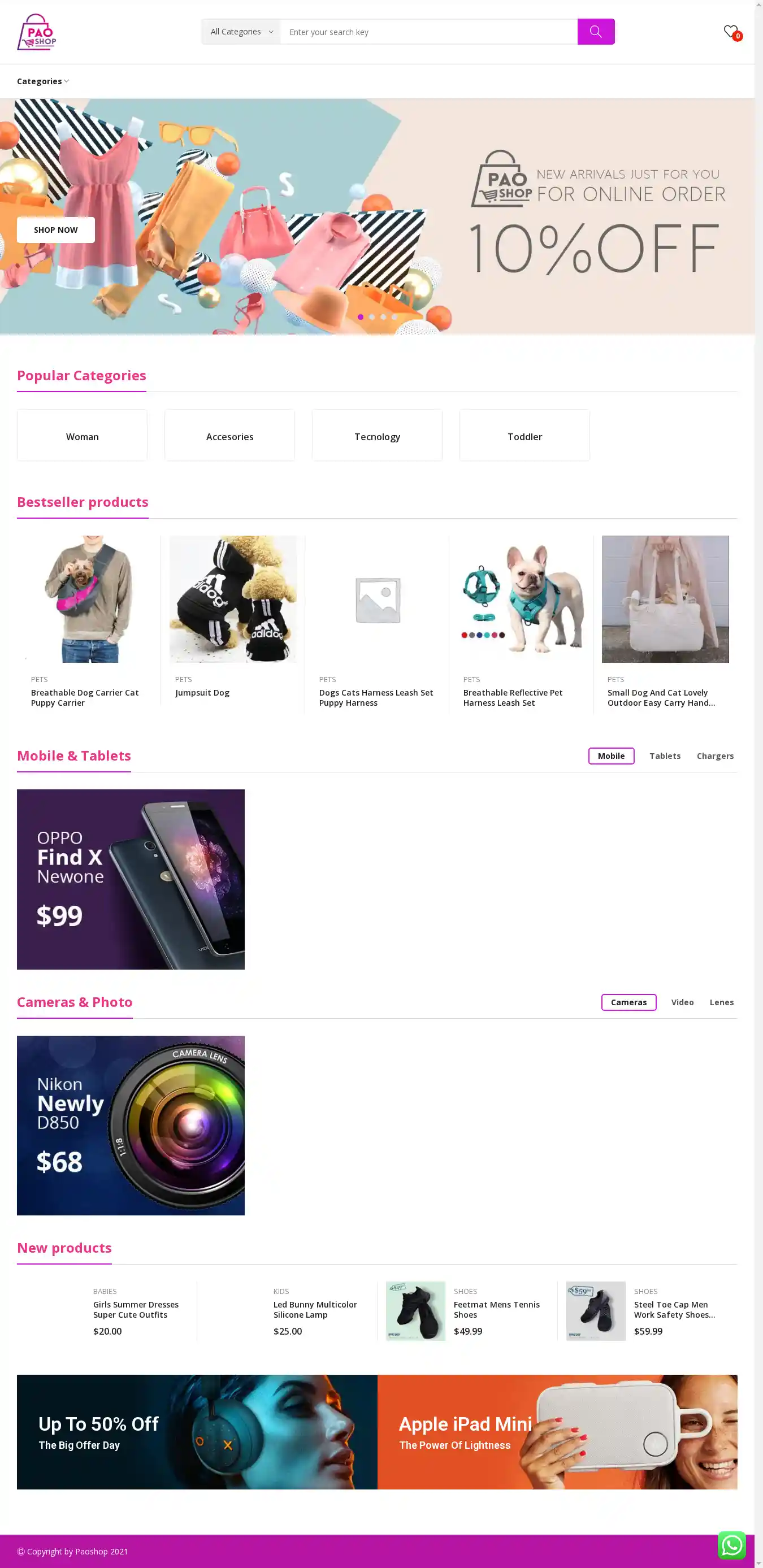This screenshot has height=1568, width=763.
Task: Select the Video tab in Cameras section
Action: pyautogui.click(x=682, y=1002)
